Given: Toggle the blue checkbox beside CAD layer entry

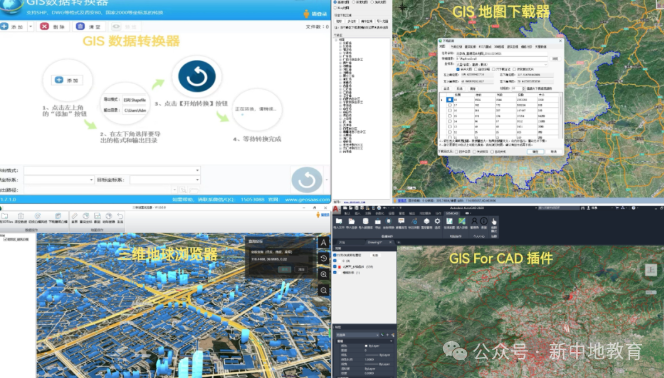Looking at the screenshot, I should 335,255.
